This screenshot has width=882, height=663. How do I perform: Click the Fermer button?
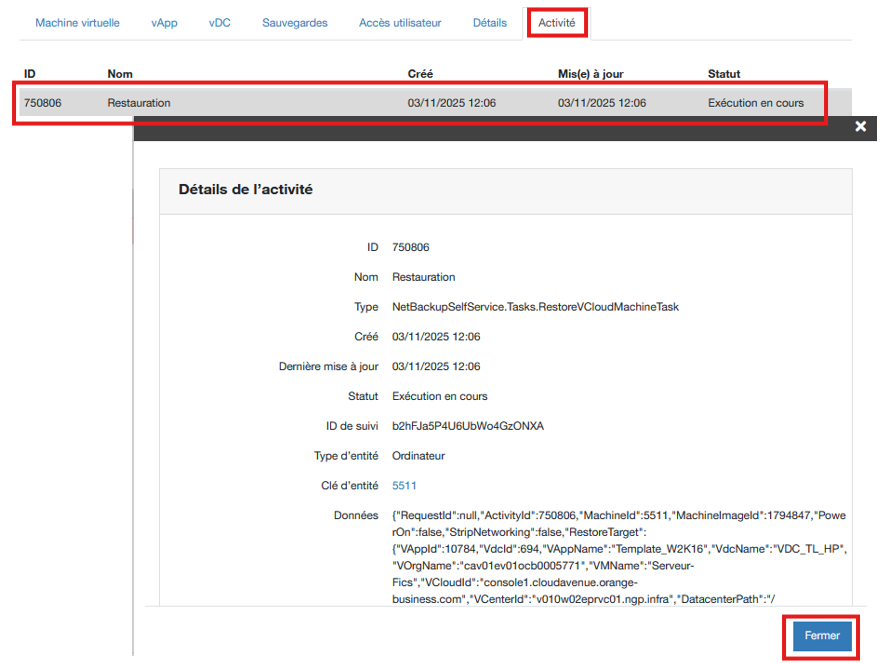[822, 636]
